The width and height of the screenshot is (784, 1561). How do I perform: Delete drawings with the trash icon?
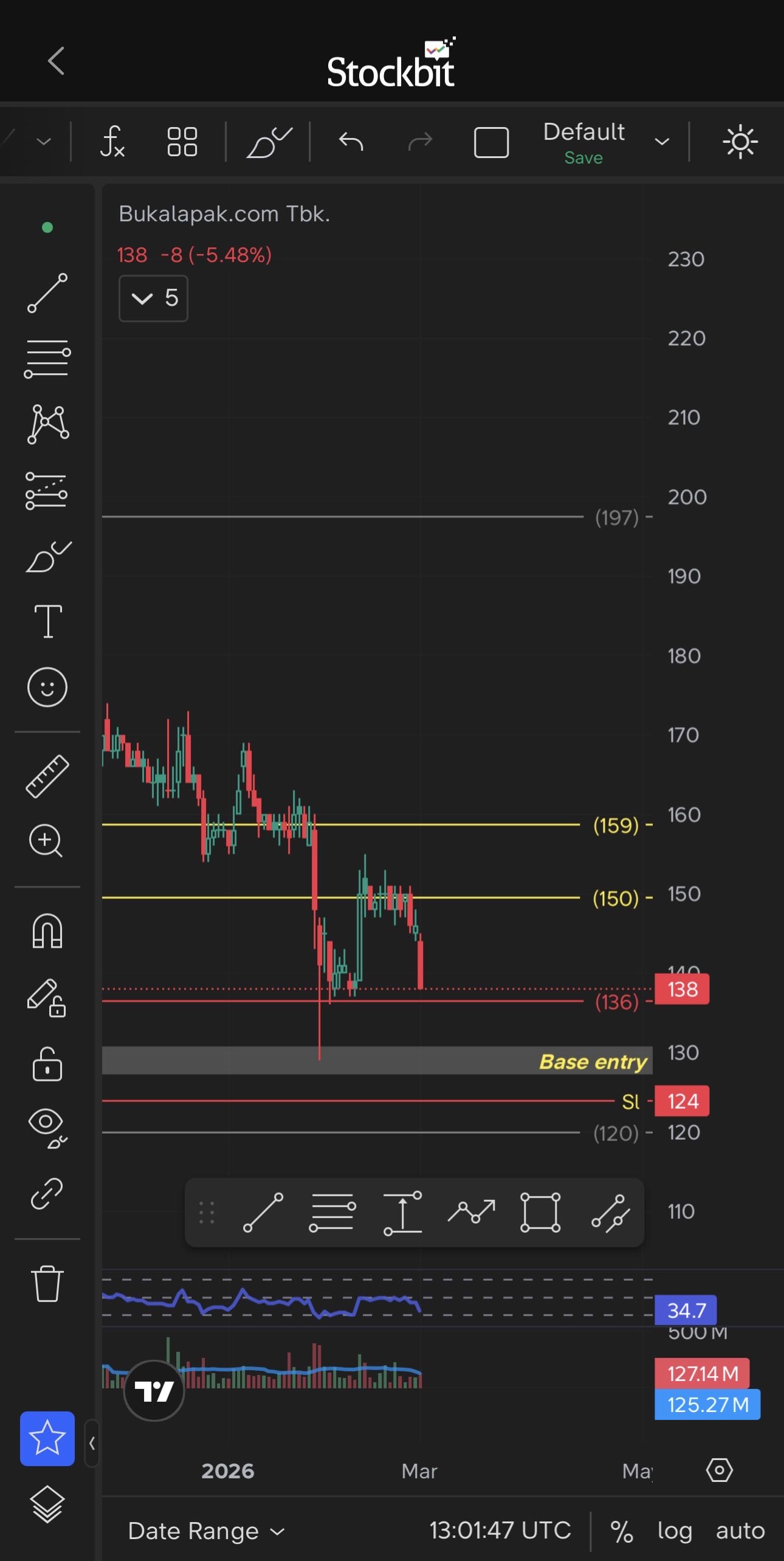(x=47, y=1284)
